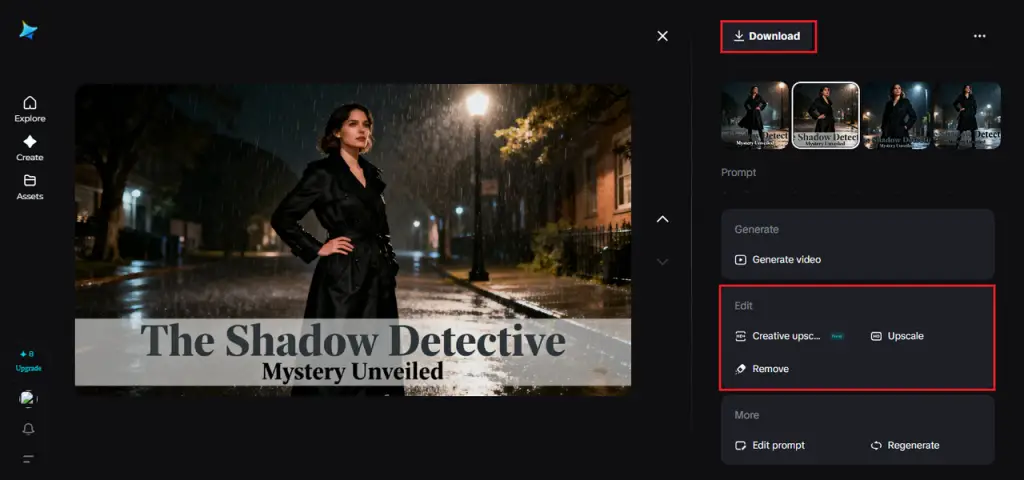Select the second highlighted thumbnail
Viewport: 1024px width, 480px height.
coord(825,116)
